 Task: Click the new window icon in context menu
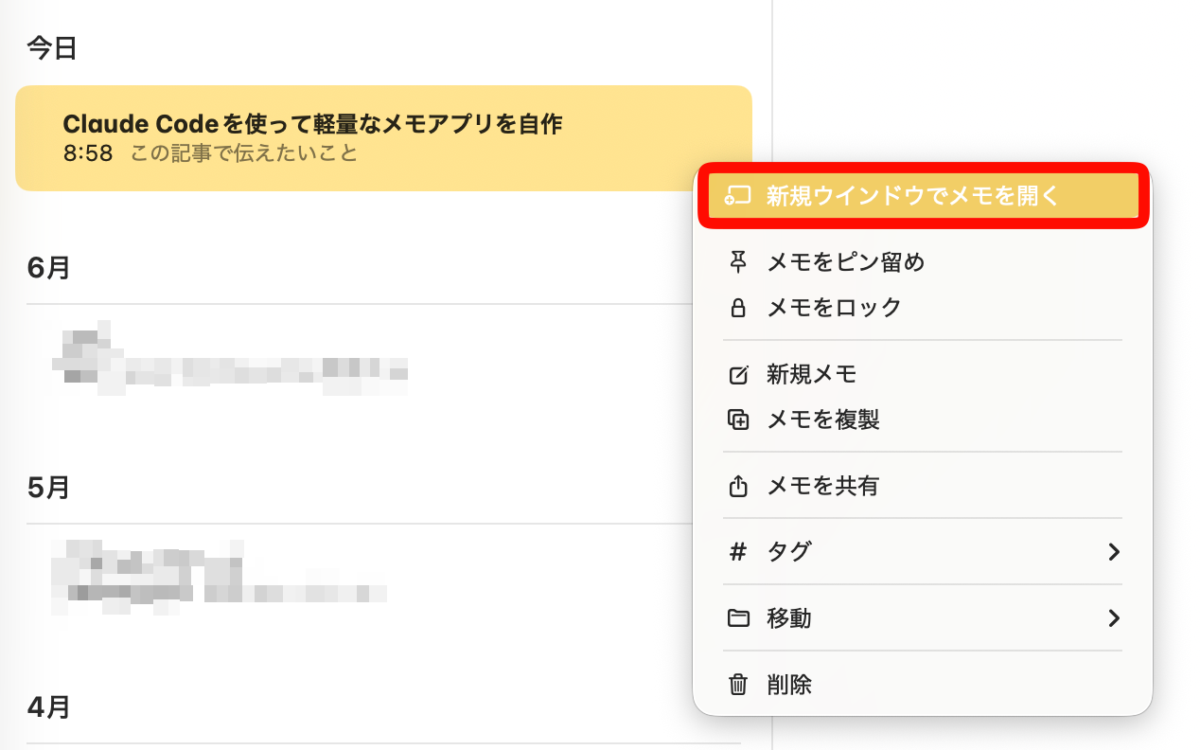pyautogui.click(x=738, y=195)
